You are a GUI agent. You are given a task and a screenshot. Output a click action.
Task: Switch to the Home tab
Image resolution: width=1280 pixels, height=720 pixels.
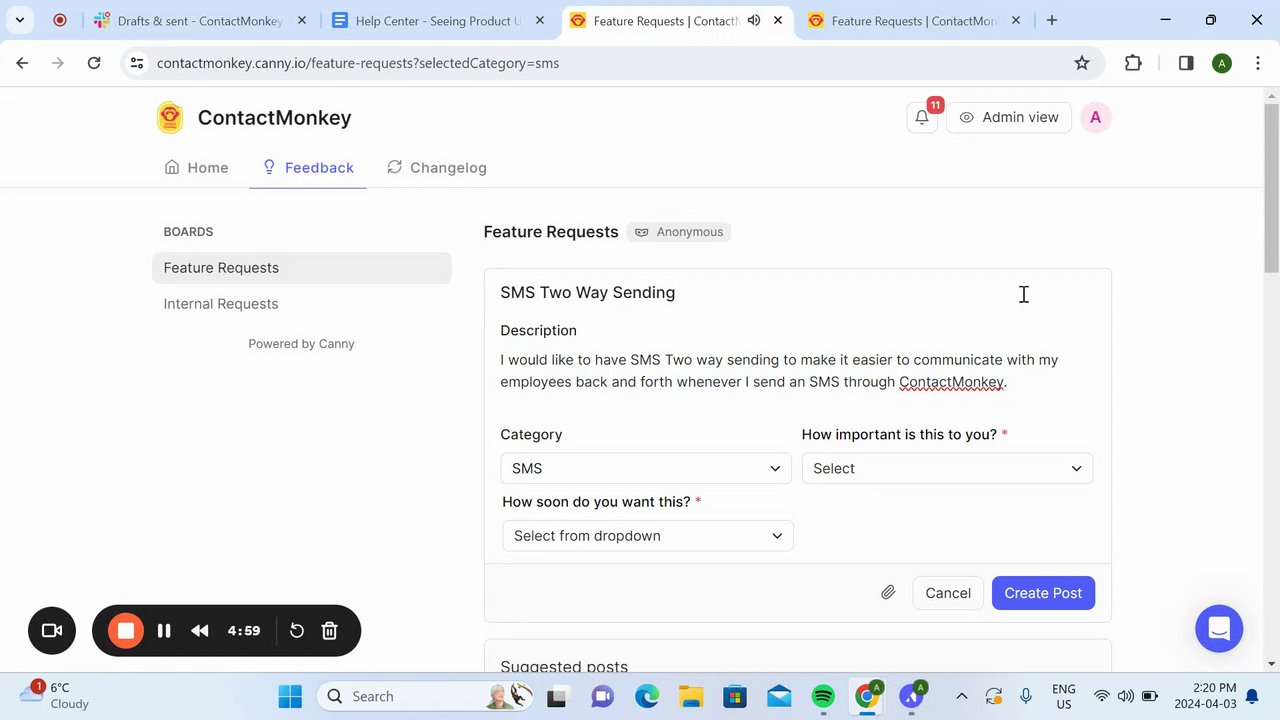coord(197,167)
